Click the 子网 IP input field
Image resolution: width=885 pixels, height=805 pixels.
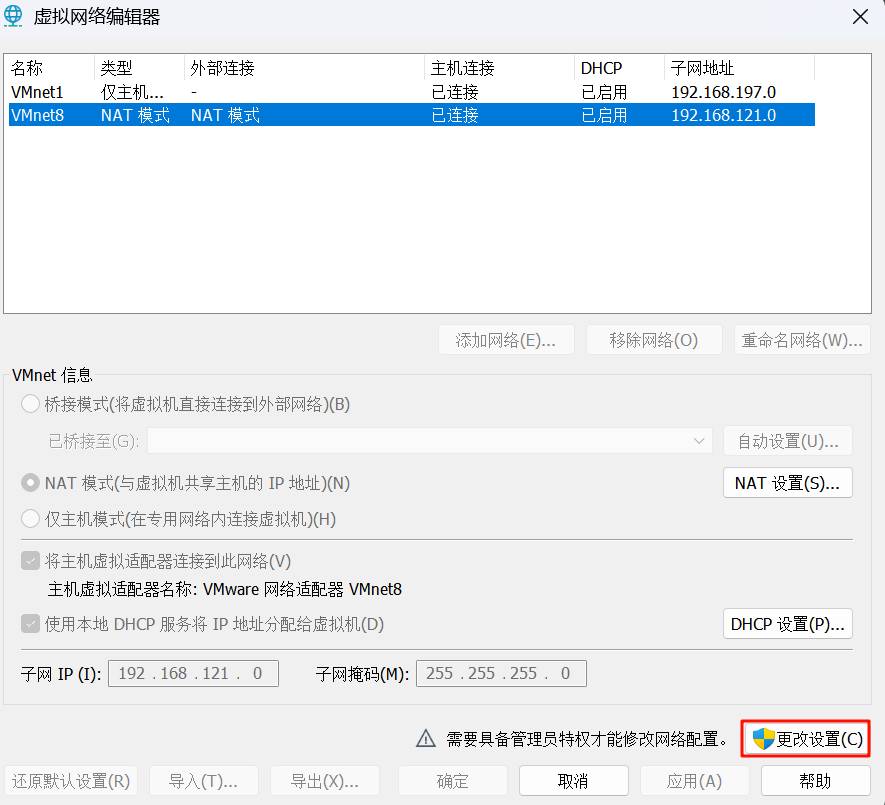coord(193,673)
